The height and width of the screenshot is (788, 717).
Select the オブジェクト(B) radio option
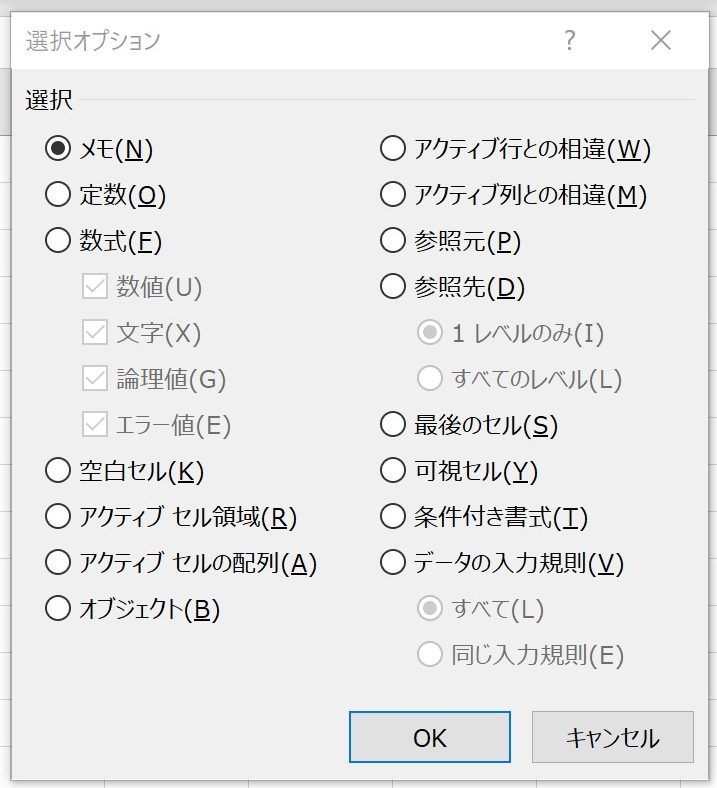tap(58, 609)
